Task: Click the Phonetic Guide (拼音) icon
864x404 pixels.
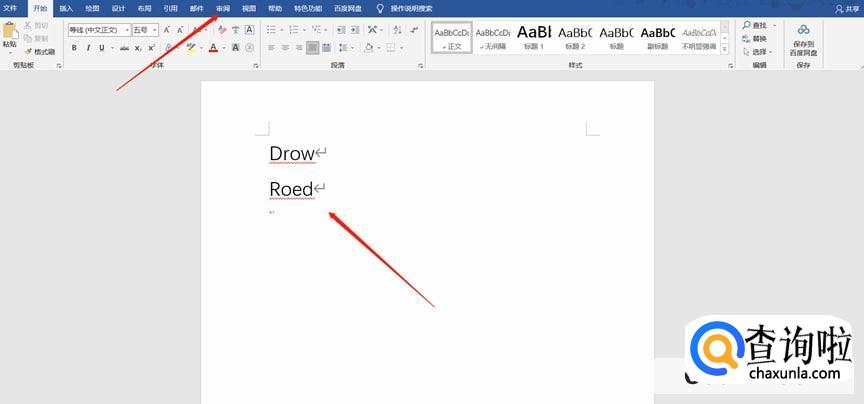Action: coord(236,30)
